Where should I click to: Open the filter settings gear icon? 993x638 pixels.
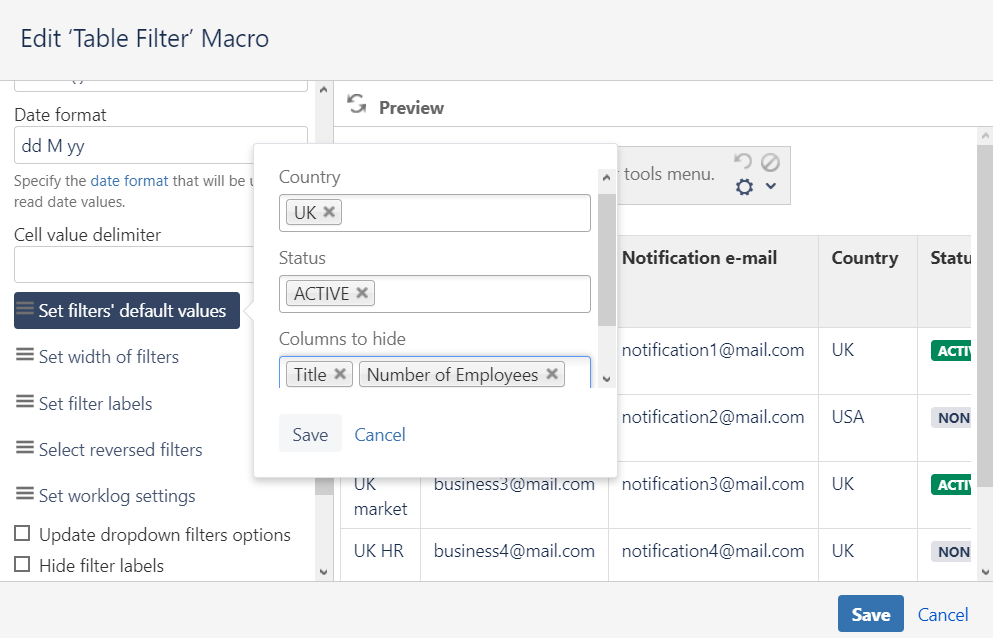coord(744,187)
